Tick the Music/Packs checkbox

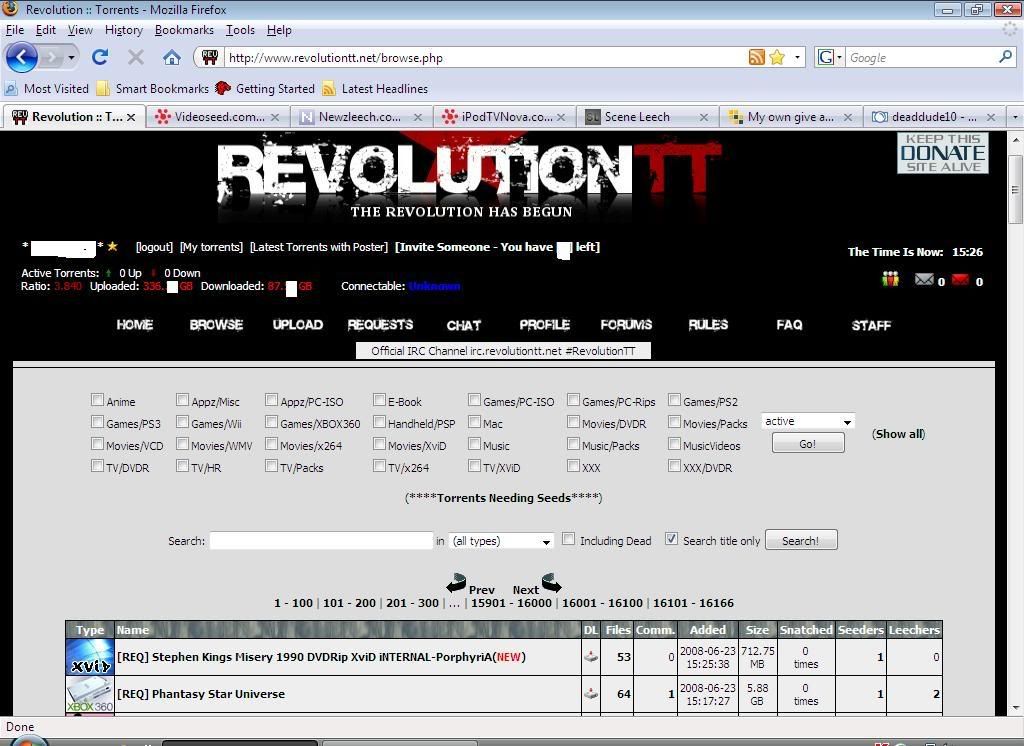point(573,444)
